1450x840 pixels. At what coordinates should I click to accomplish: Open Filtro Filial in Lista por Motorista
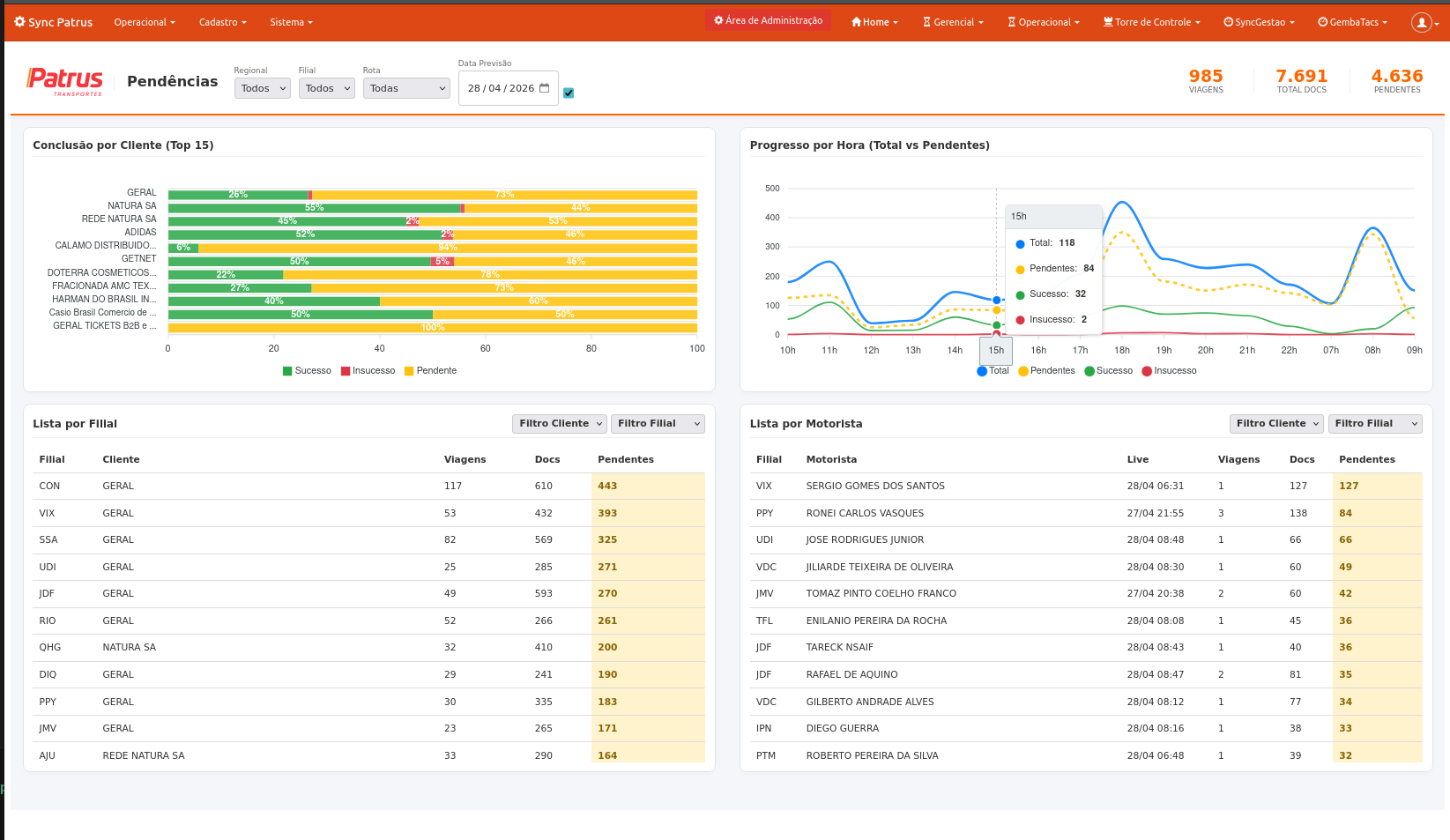(x=1375, y=424)
